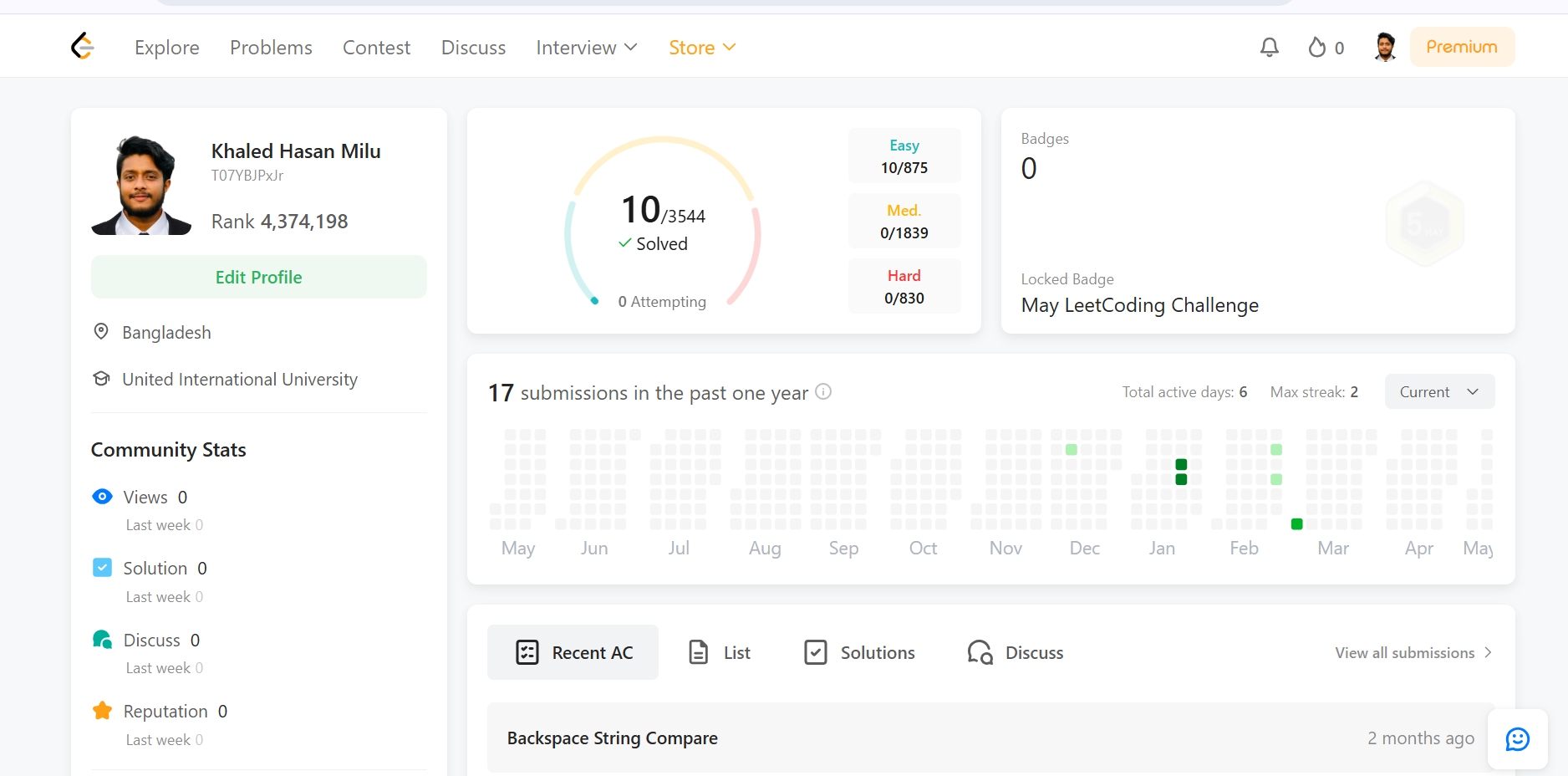Viewport: 1568px width, 776px height.
Task: Click the Edit Profile button
Action: tap(259, 277)
